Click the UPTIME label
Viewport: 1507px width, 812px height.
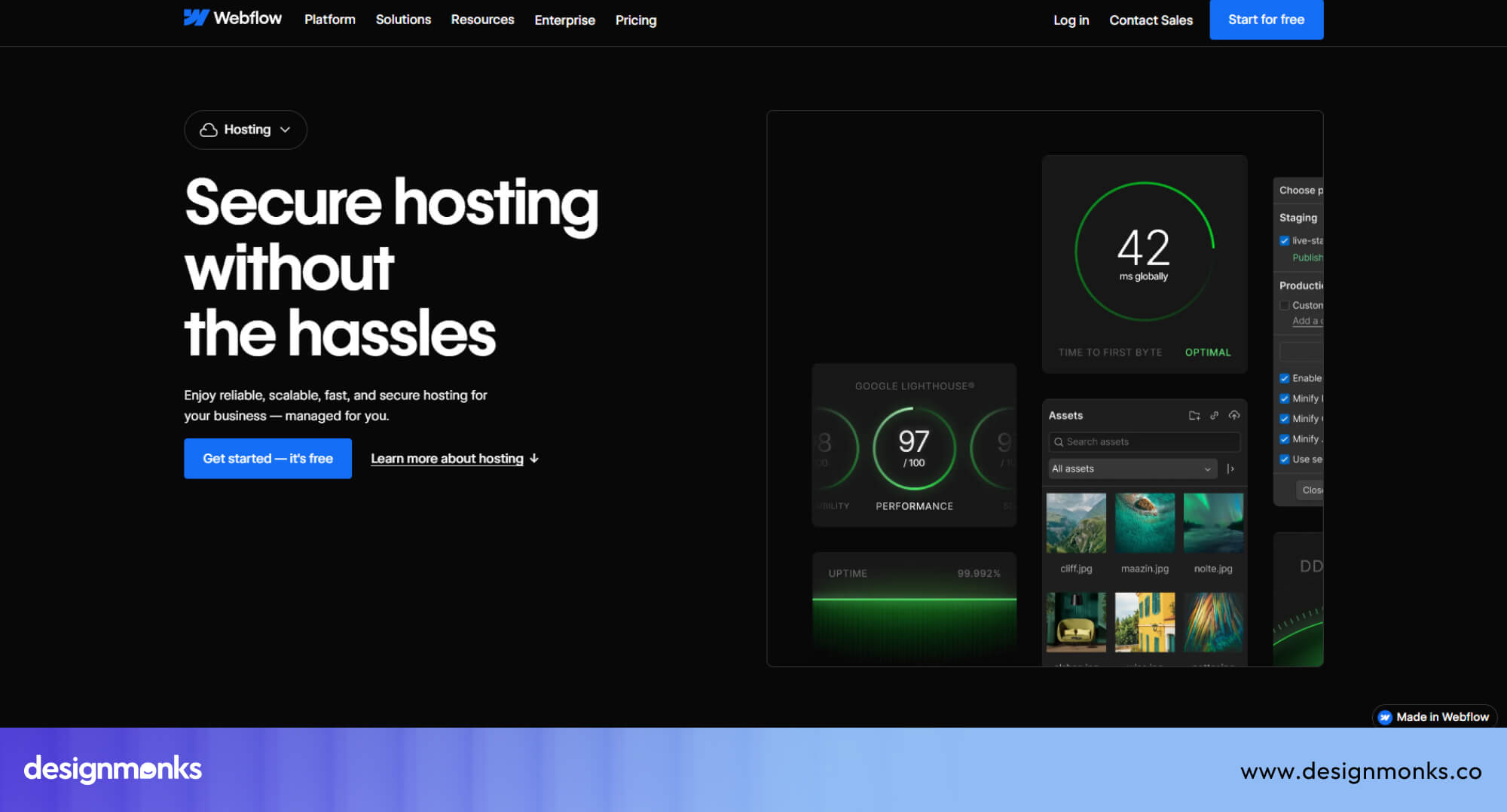(848, 573)
